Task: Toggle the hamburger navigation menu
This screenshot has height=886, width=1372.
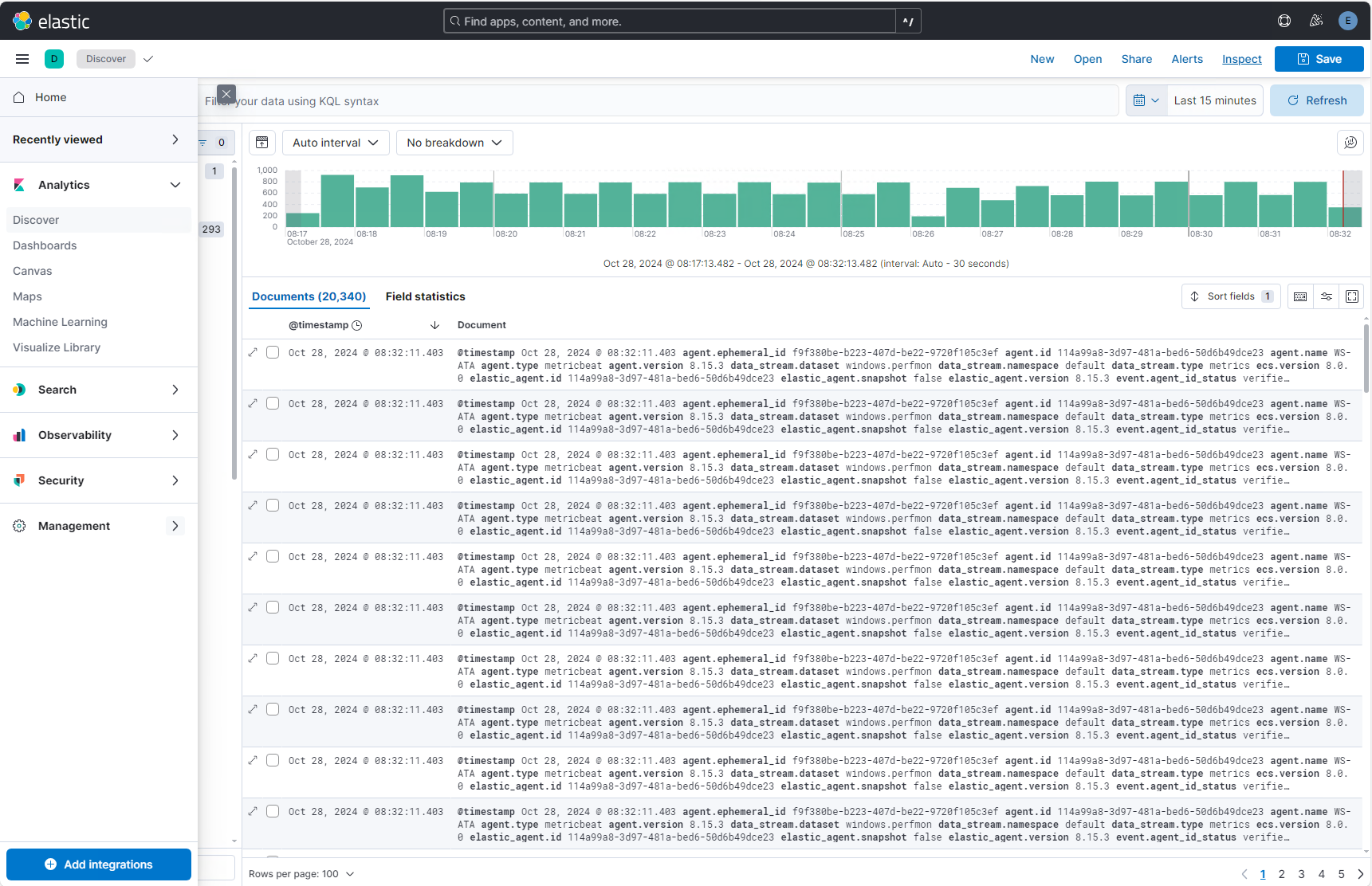Action: coord(22,59)
